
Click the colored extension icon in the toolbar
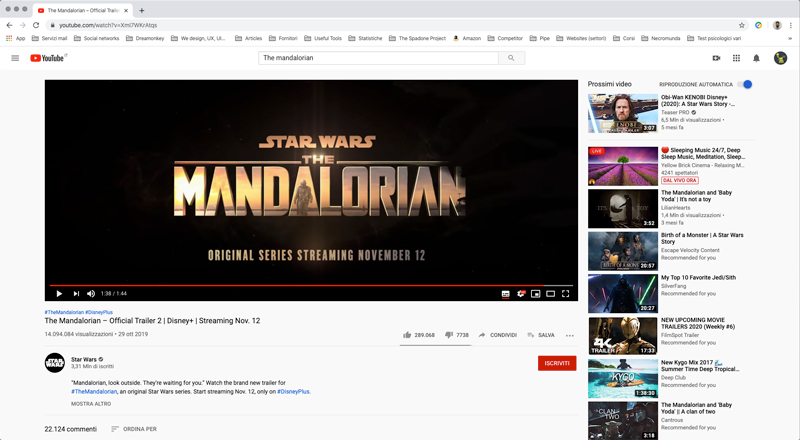[x=759, y=25]
